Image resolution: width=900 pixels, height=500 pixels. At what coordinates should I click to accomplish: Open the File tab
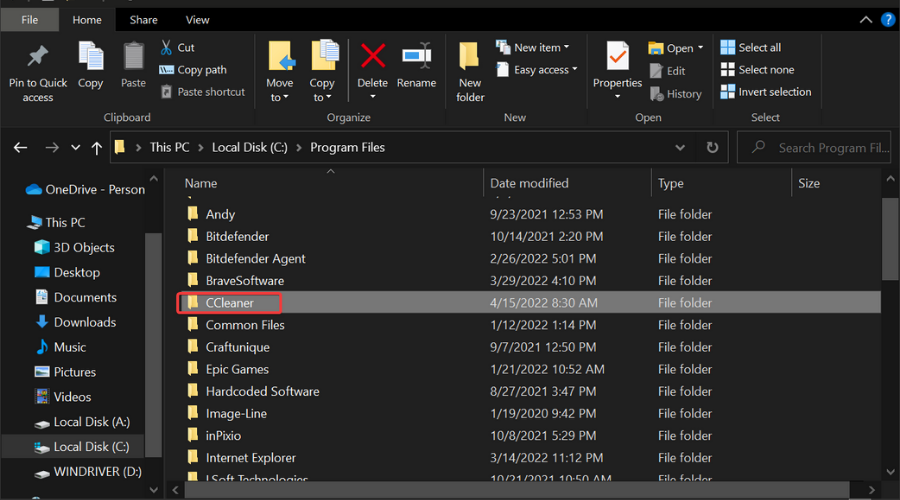pyautogui.click(x=30, y=20)
